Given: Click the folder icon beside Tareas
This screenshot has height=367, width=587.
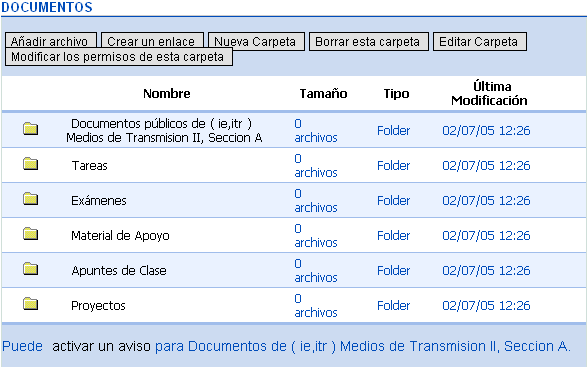Looking at the screenshot, I should coord(30,164).
